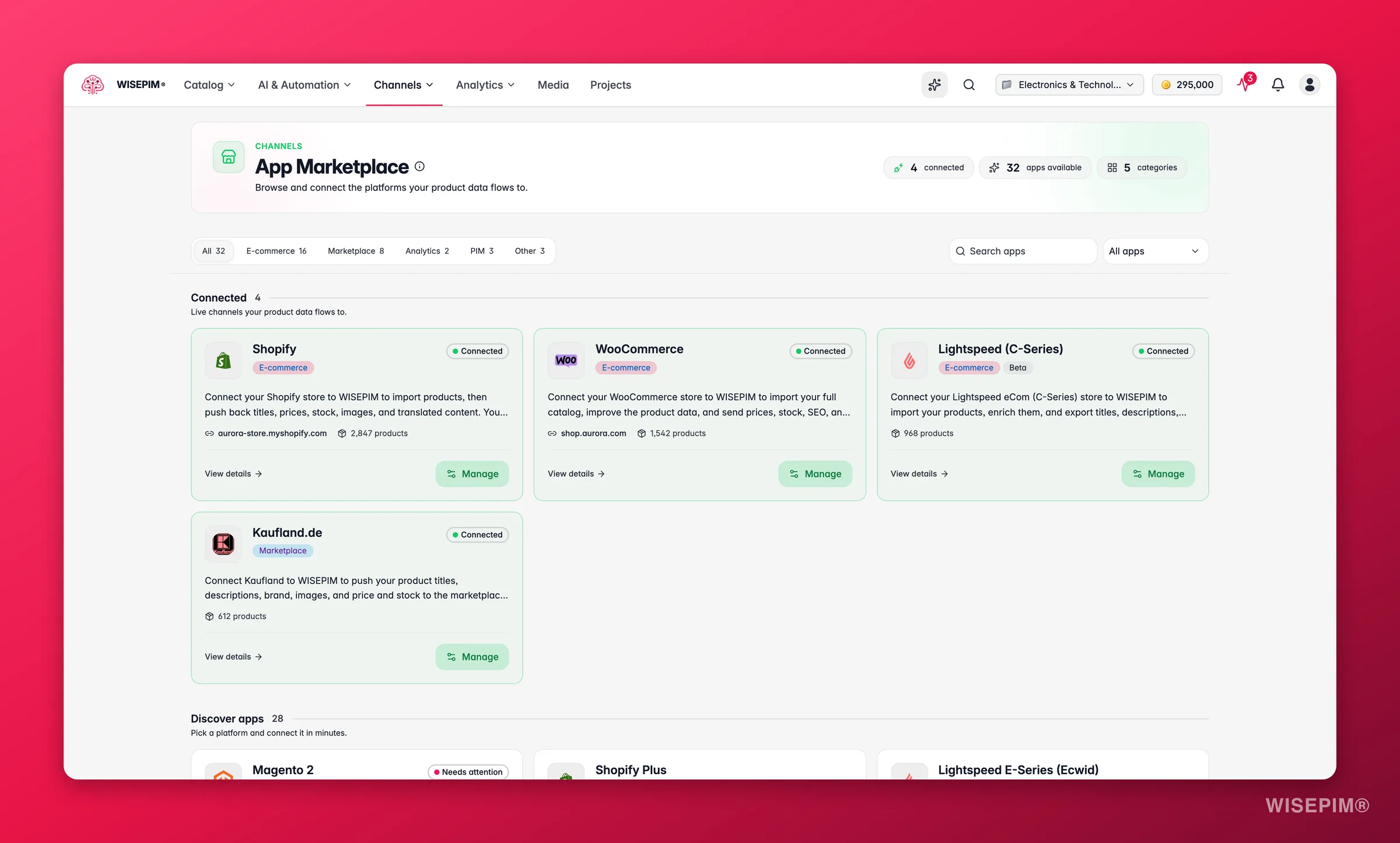Open the Electronics & Technol... workspace dropdown
1400x843 pixels.
1070,85
